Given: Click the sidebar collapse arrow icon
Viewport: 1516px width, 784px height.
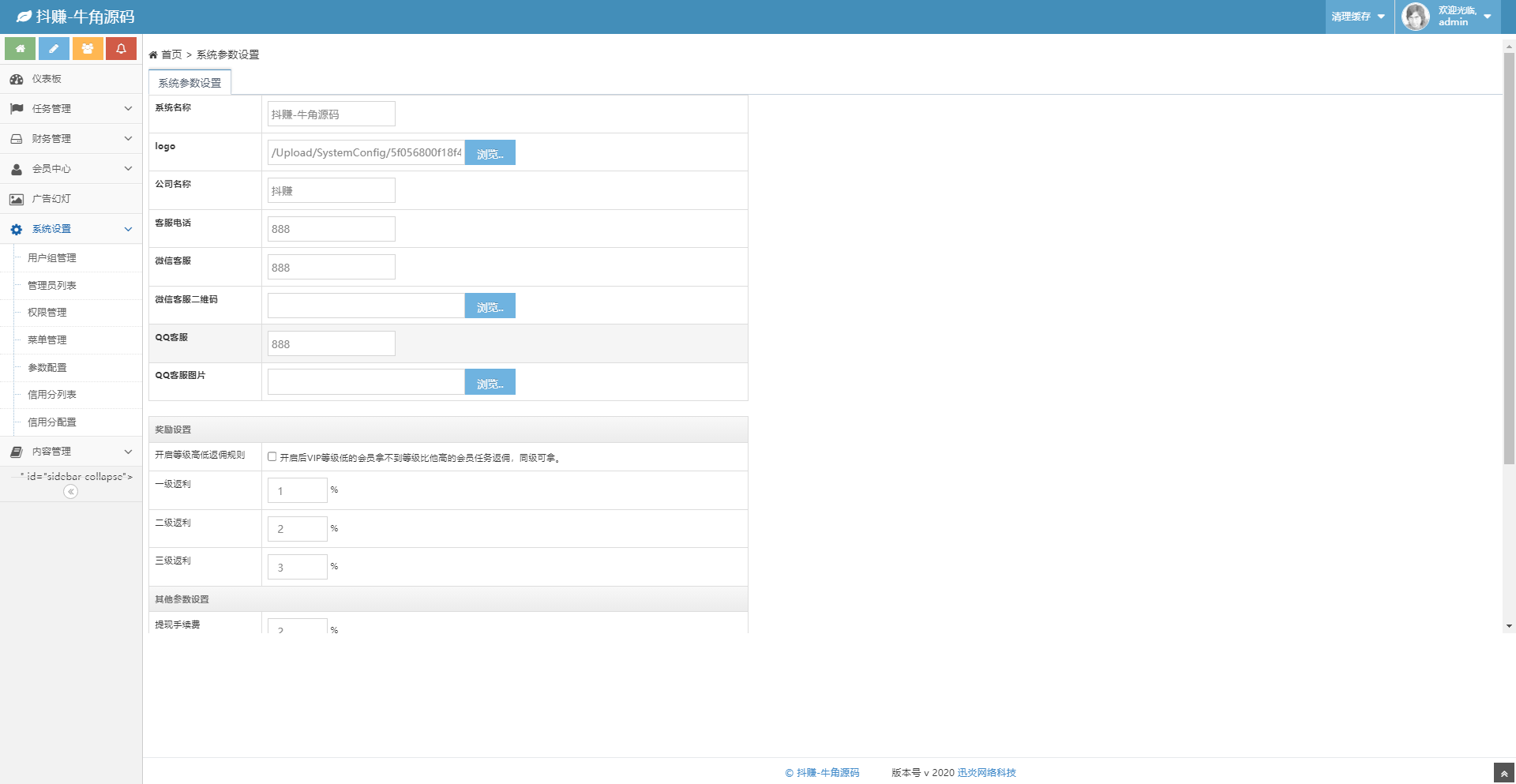Looking at the screenshot, I should tap(70, 492).
